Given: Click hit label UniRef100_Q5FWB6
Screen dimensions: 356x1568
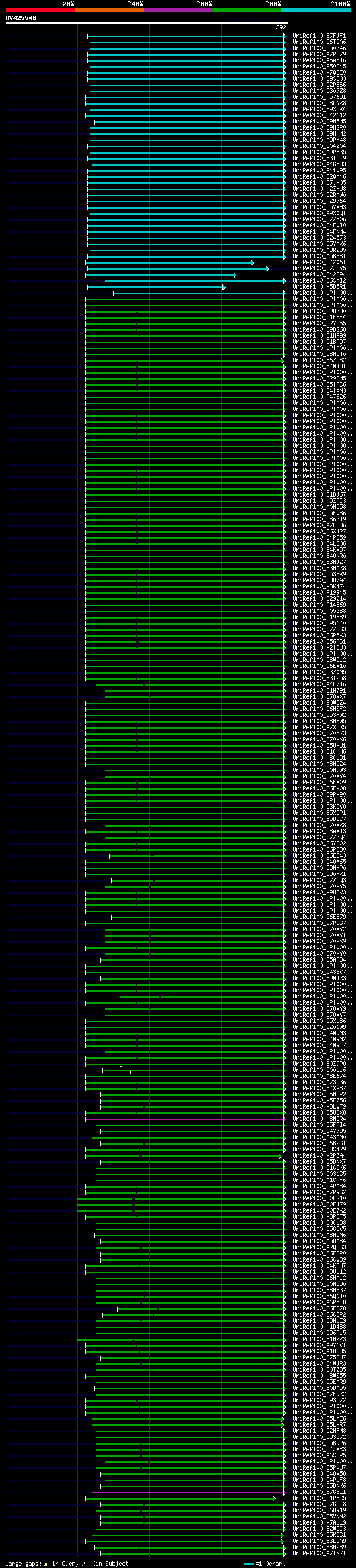Looking at the screenshot, I should click(319, 512).
